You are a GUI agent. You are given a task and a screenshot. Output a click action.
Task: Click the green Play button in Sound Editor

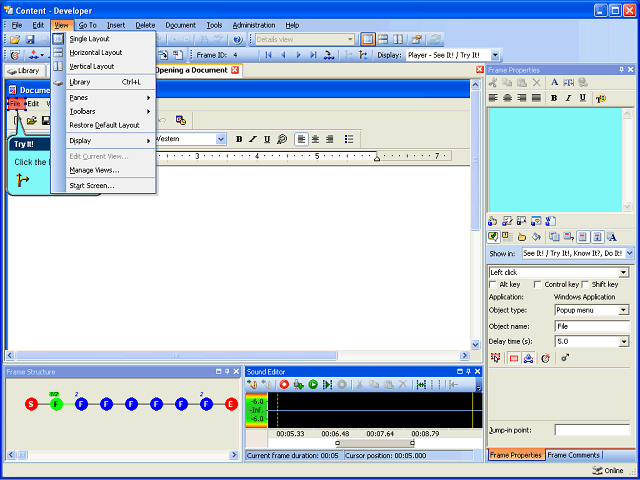click(313, 384)
